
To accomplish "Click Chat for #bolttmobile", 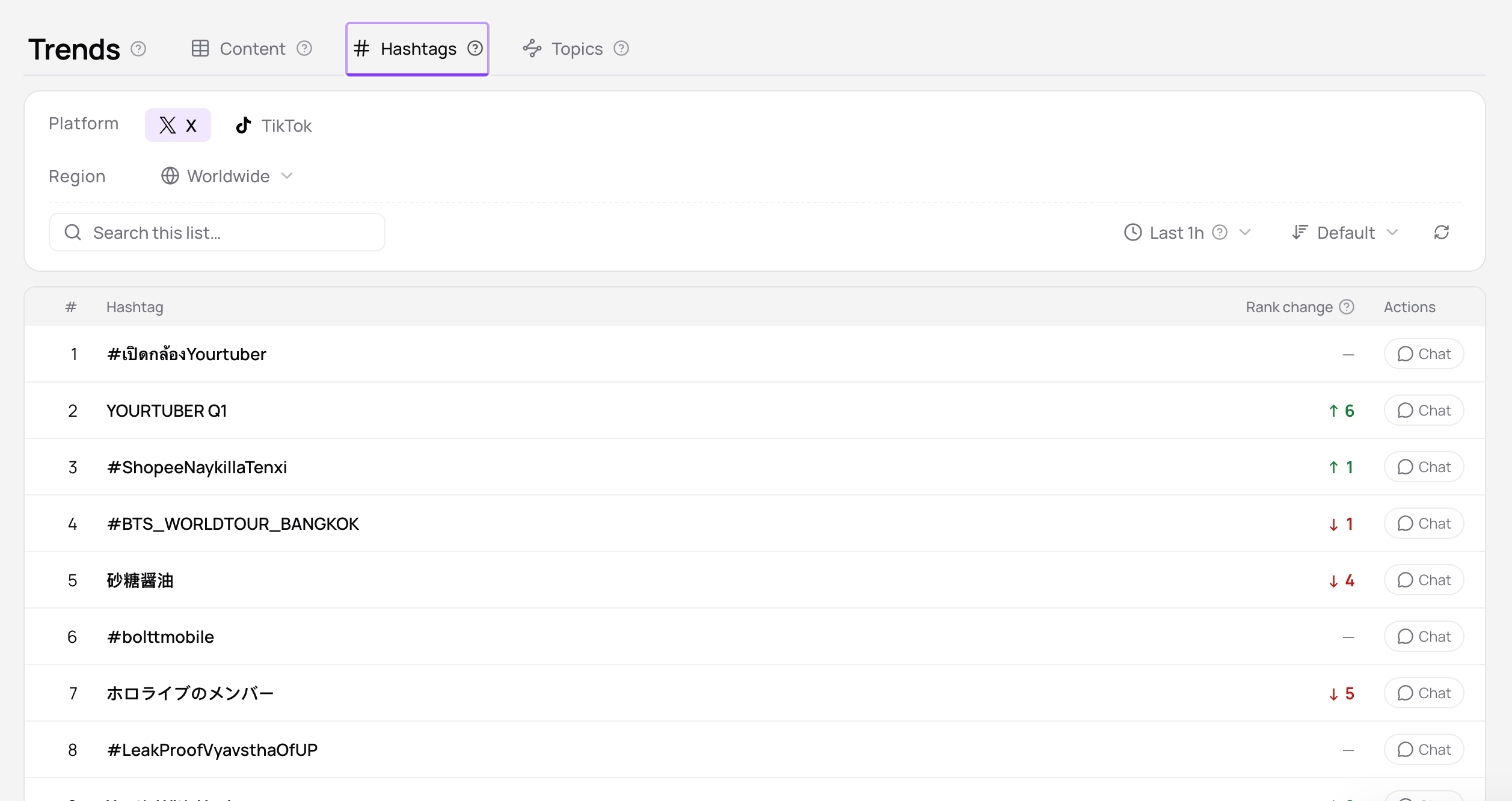I will (1424, 636).
